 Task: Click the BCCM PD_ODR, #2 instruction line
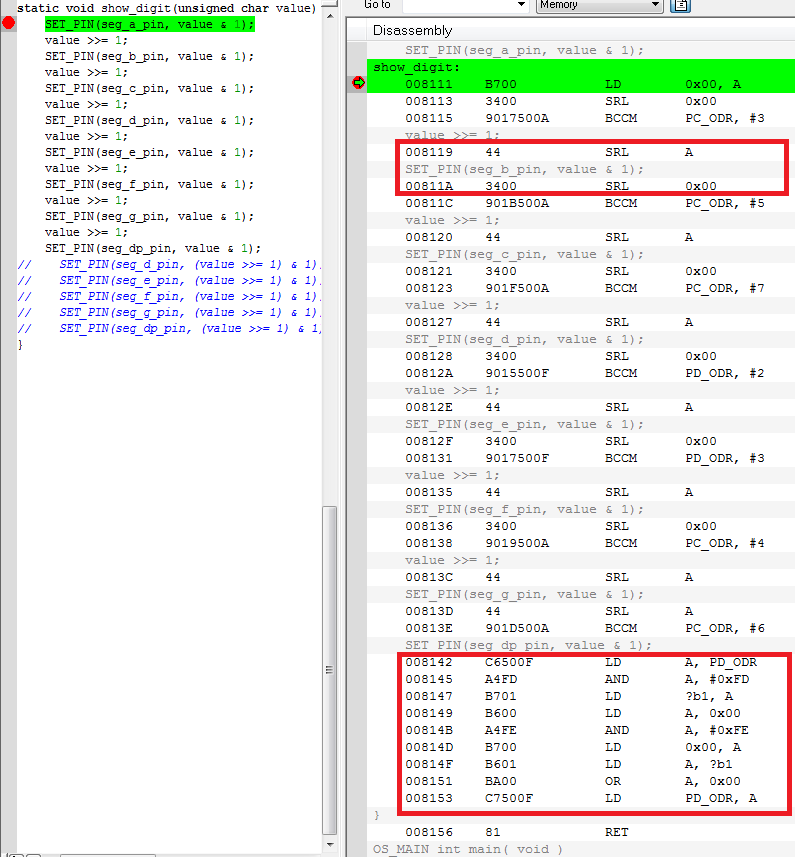point(580,373)
